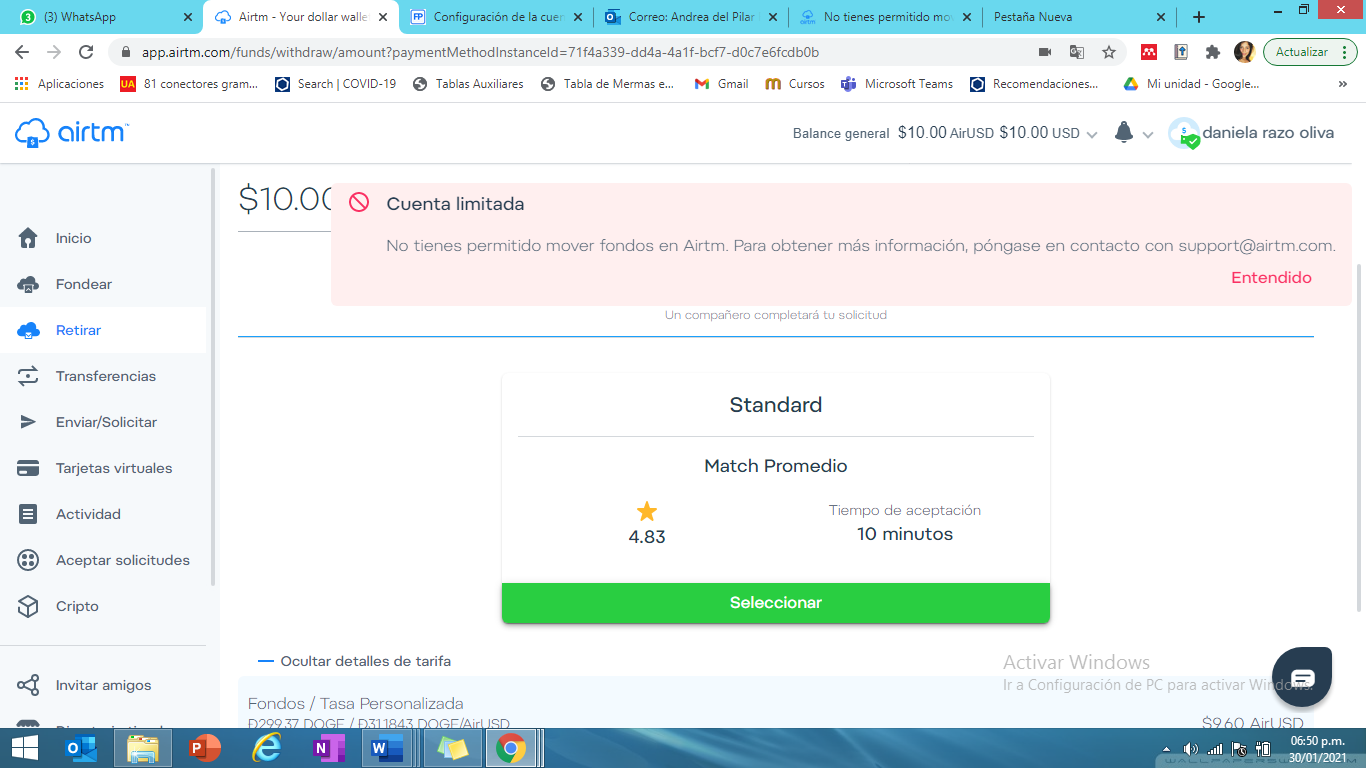Go back with browser back arrow

click(22, 52)
